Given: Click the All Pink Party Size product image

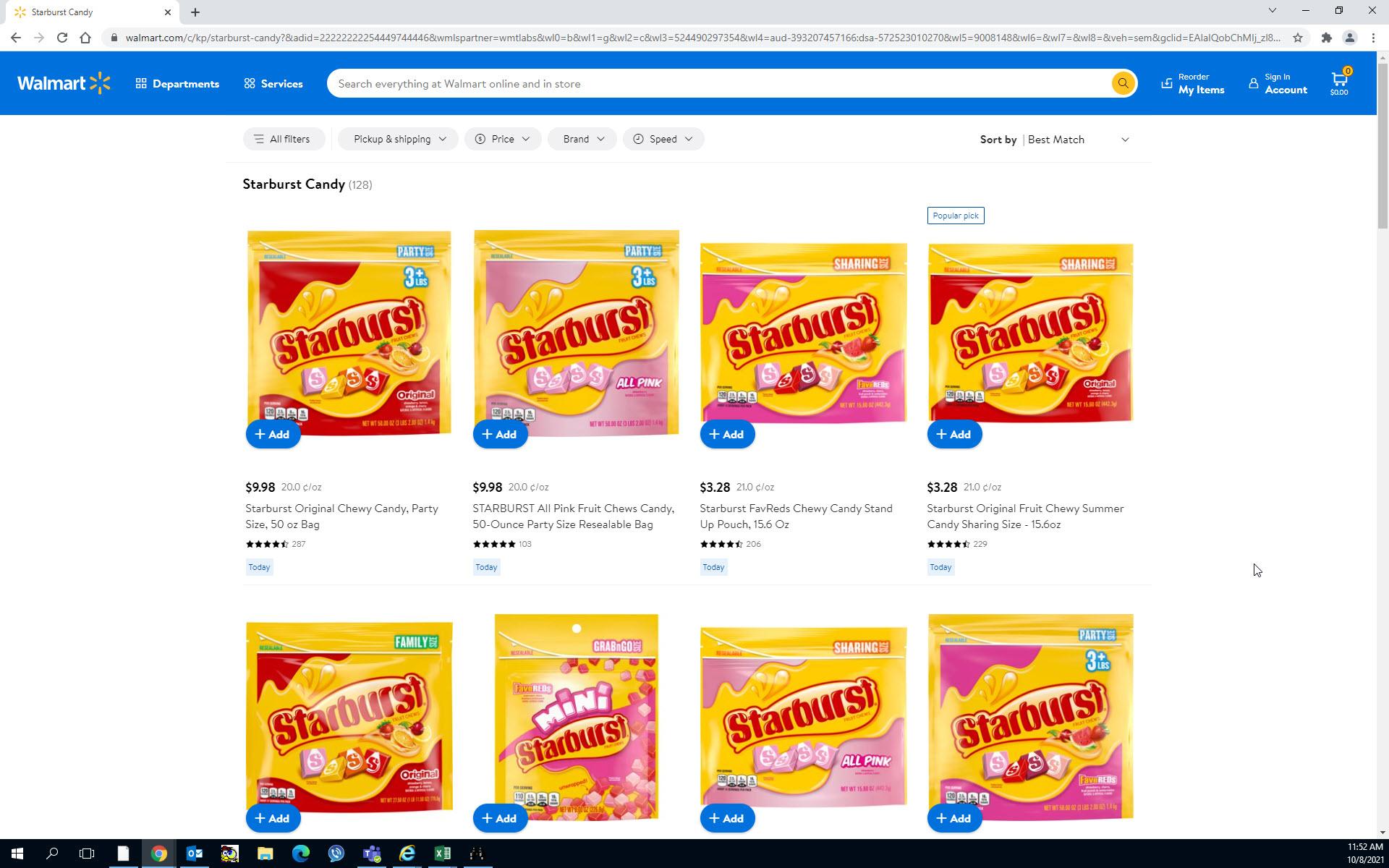Looking at the screenshot, I should click(576, 333).
